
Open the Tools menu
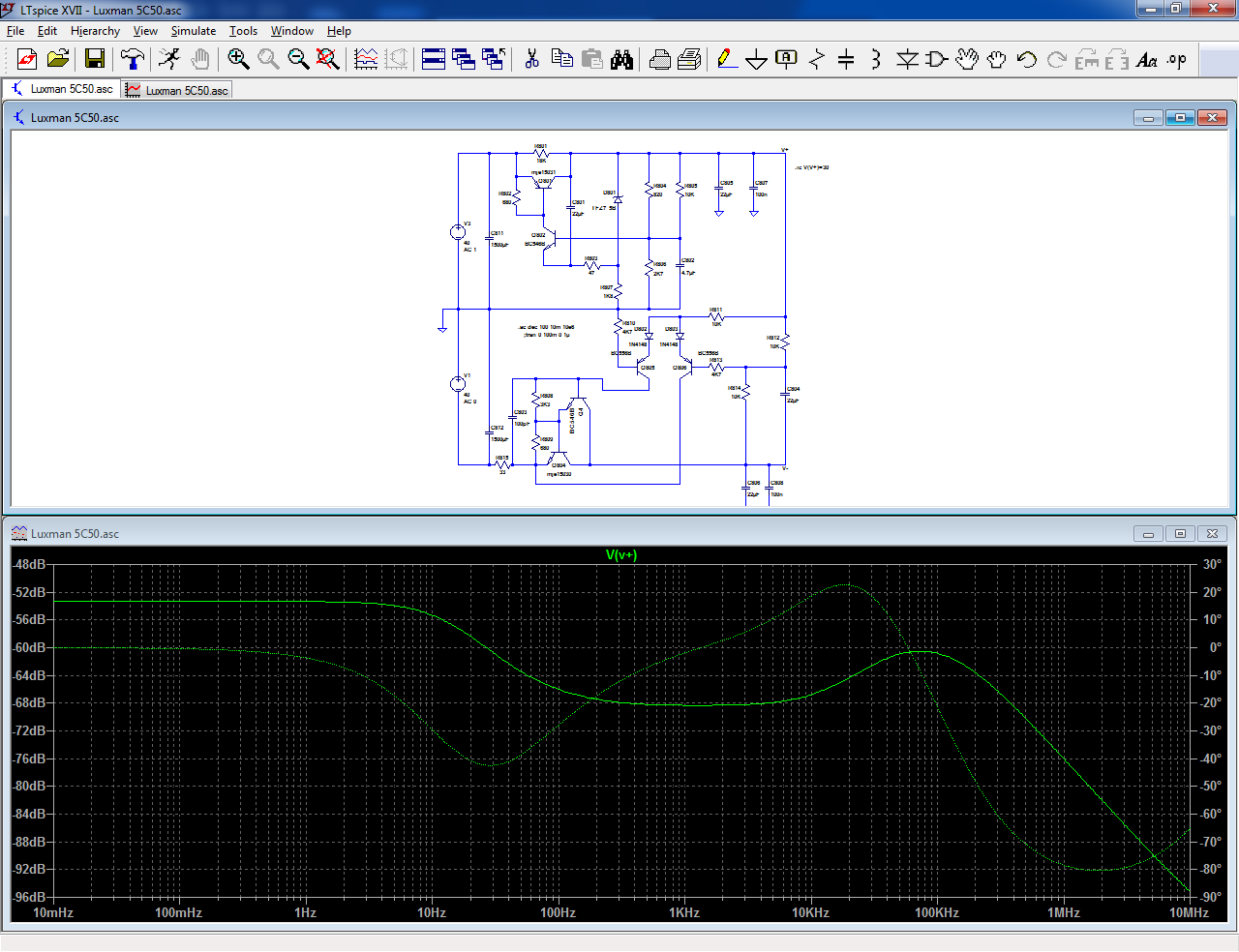click(x=243, y=31)
